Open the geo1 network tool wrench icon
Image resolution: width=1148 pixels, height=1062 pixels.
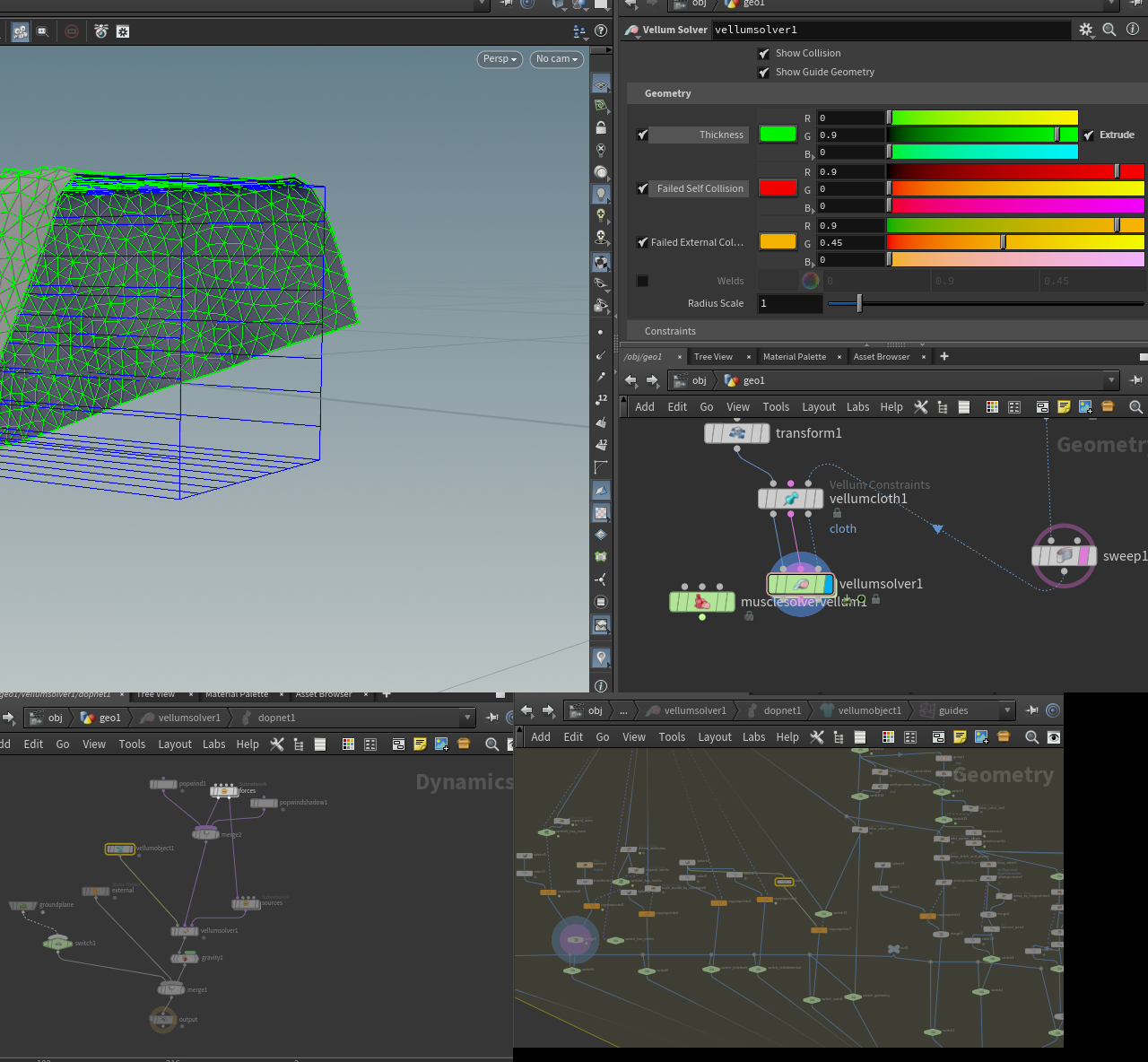(920, 407)
